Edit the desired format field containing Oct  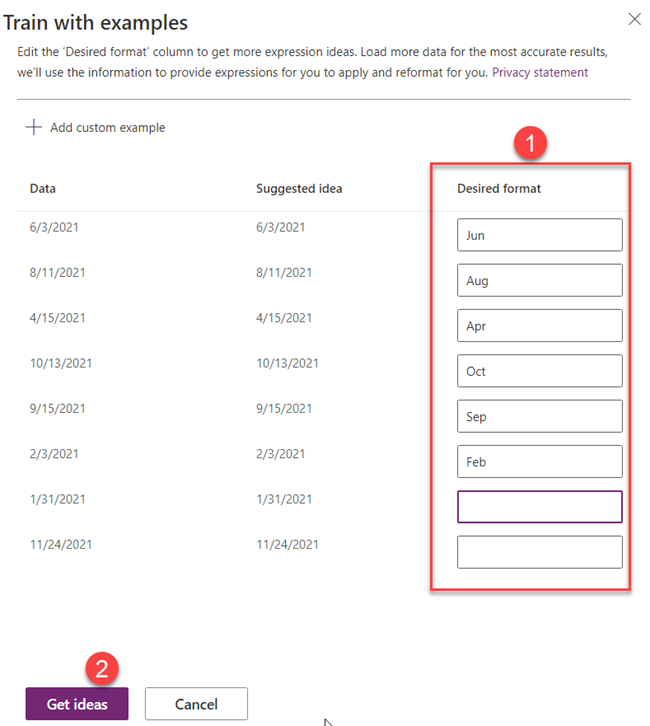[540, 371]
